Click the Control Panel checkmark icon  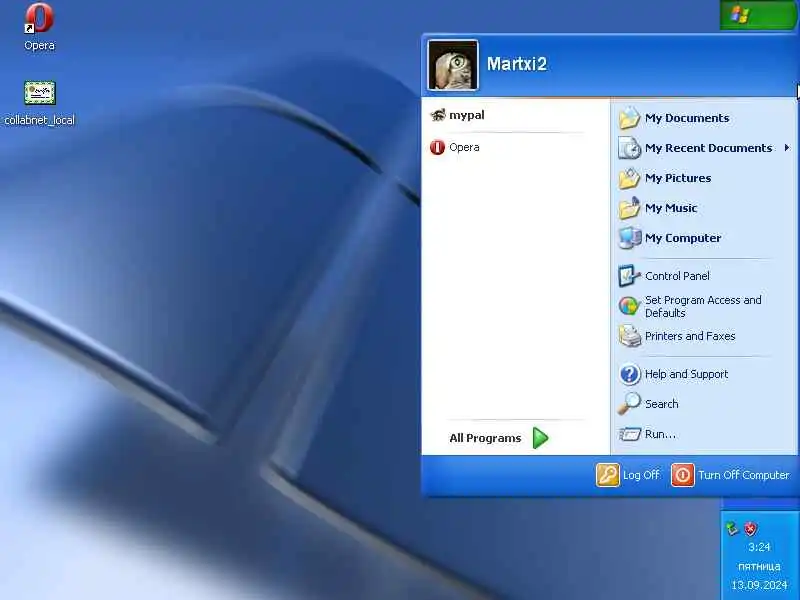tap(629, 276)
